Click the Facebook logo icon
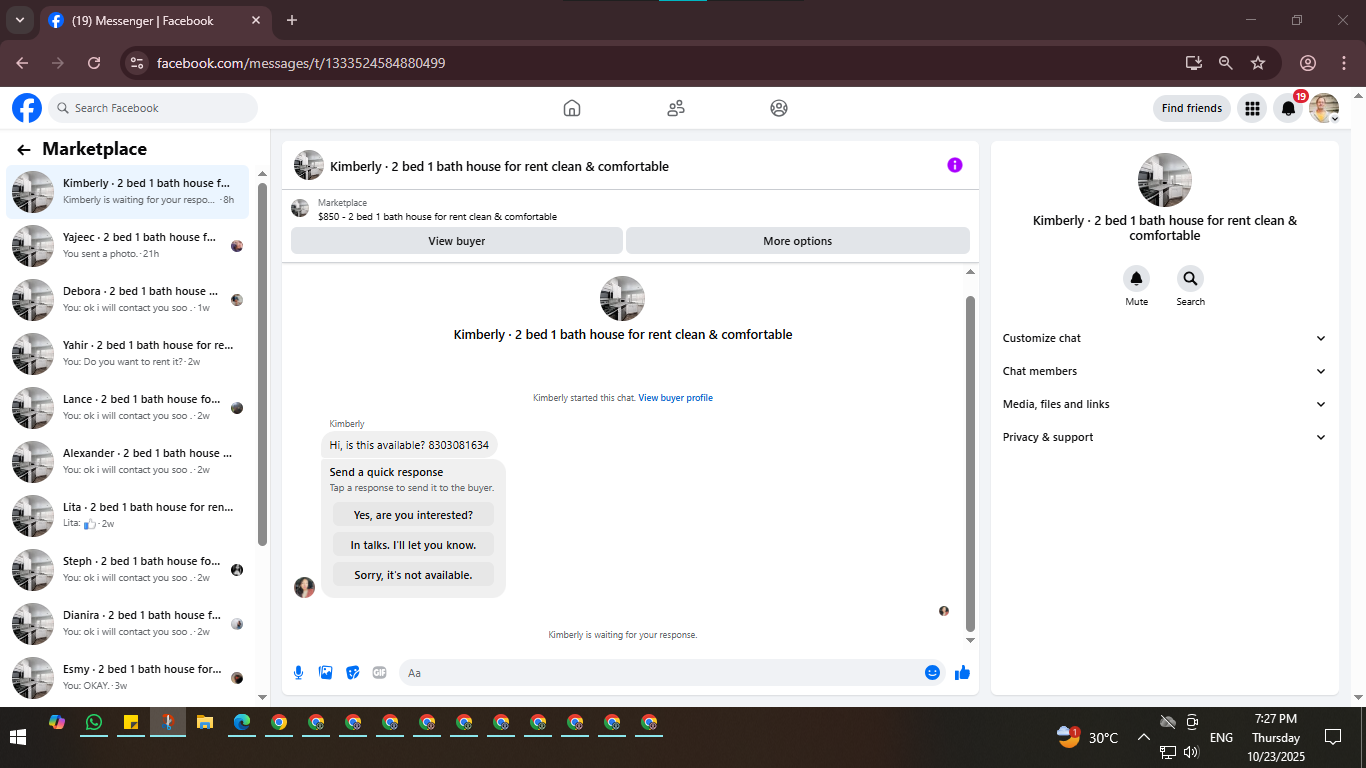 (x=27, y=108)
